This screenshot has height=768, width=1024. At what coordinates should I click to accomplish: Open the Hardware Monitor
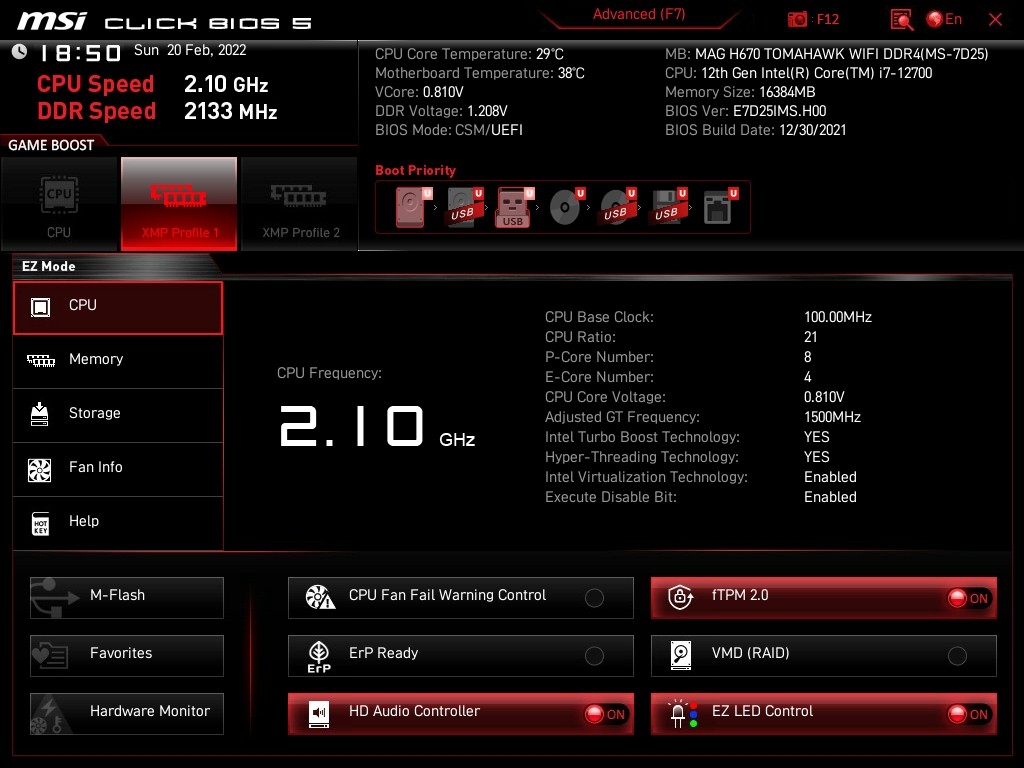[127, 713]
